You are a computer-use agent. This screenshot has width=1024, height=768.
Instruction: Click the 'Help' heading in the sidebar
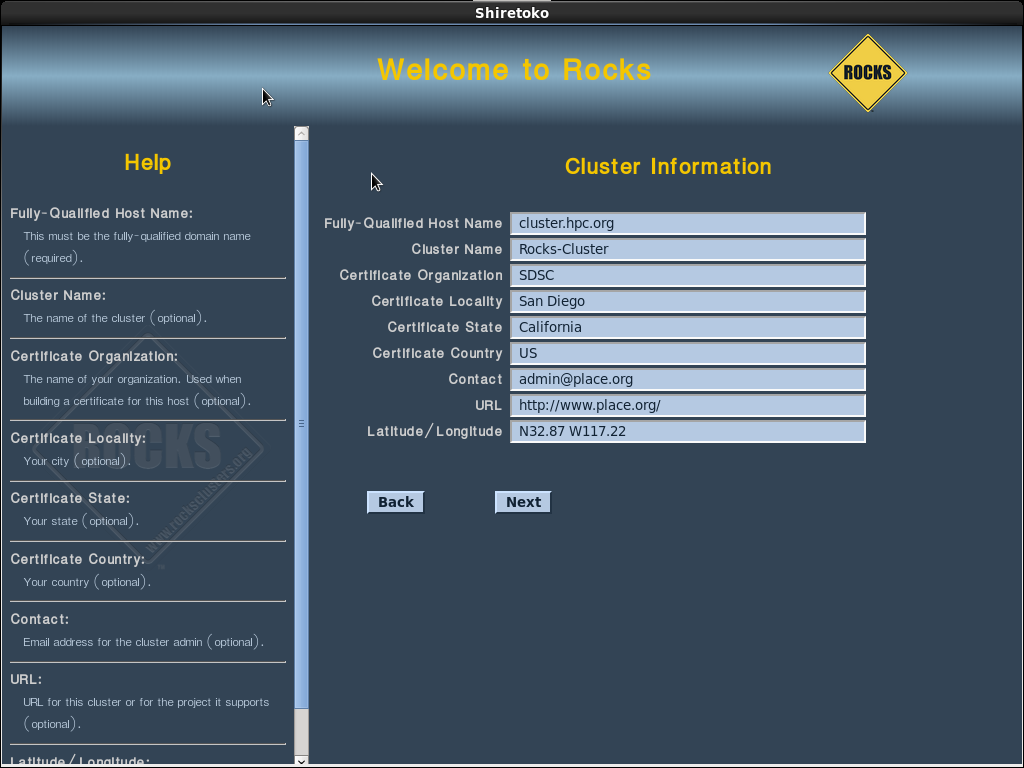(147, 162)
